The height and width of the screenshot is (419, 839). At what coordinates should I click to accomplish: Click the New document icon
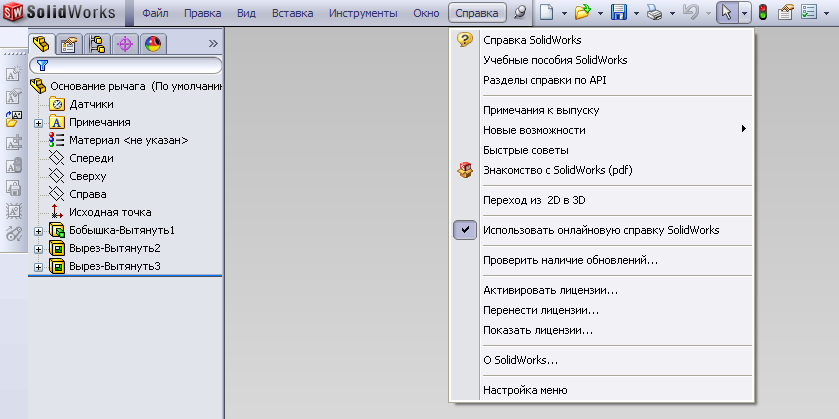click(x=546, y=13)
